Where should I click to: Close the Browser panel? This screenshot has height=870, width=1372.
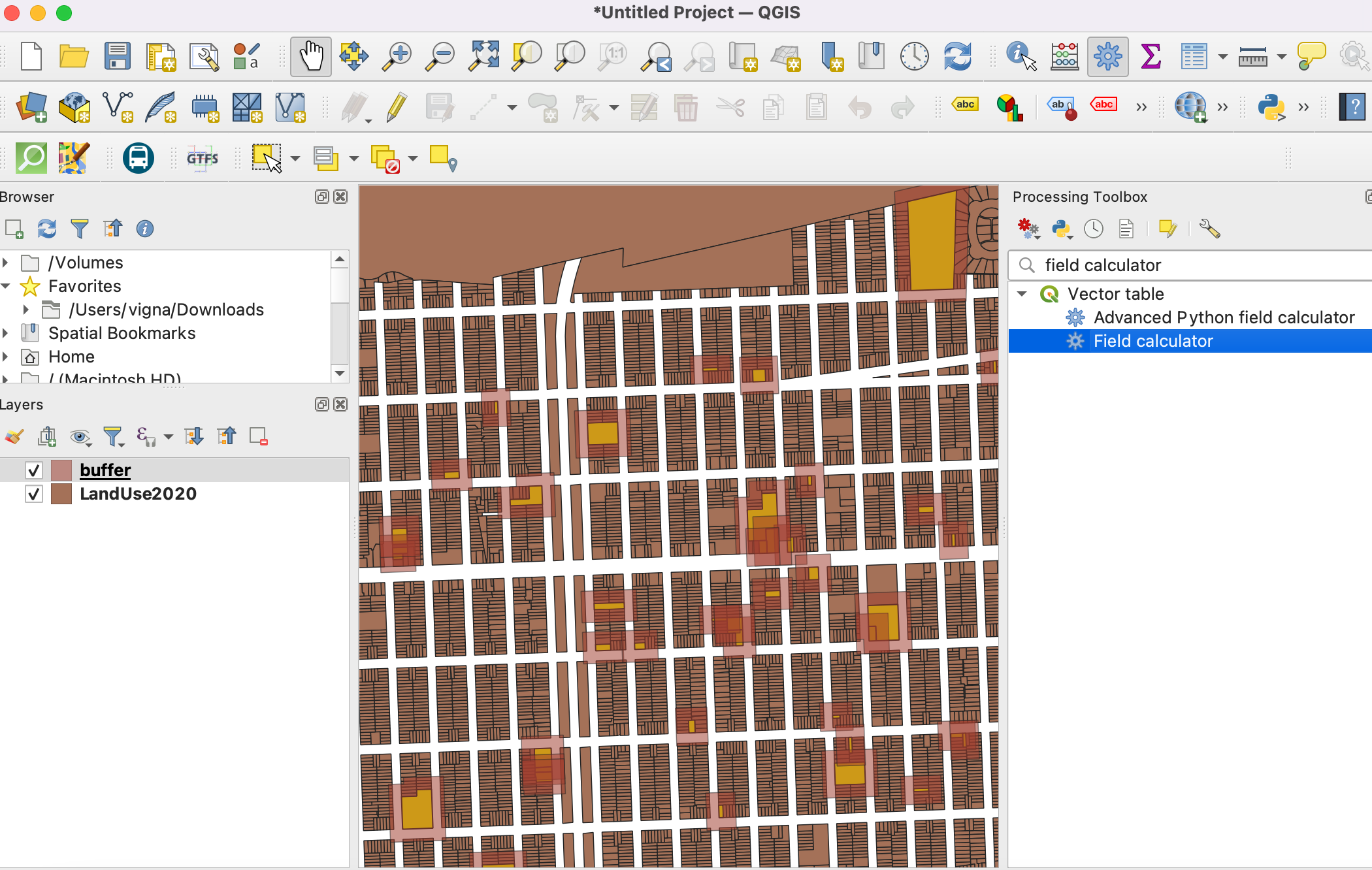point(340,197)
